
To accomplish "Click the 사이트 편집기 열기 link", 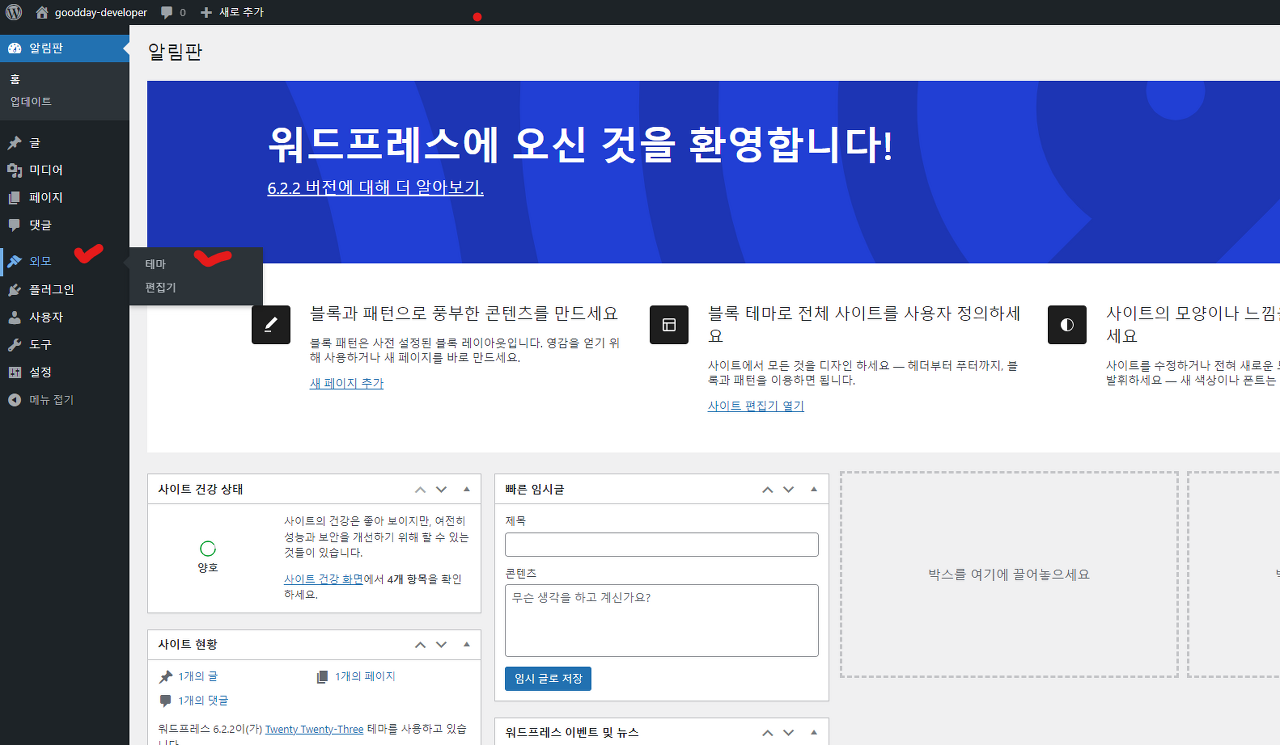I will [x=756, y=406].
